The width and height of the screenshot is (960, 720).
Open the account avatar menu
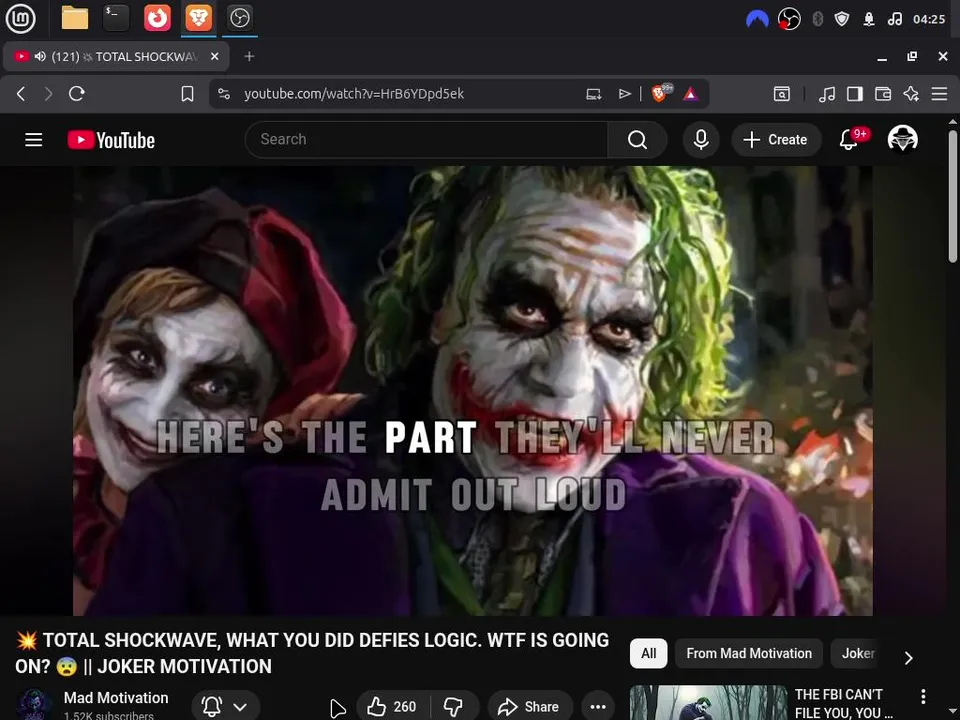tap(902, 138)
